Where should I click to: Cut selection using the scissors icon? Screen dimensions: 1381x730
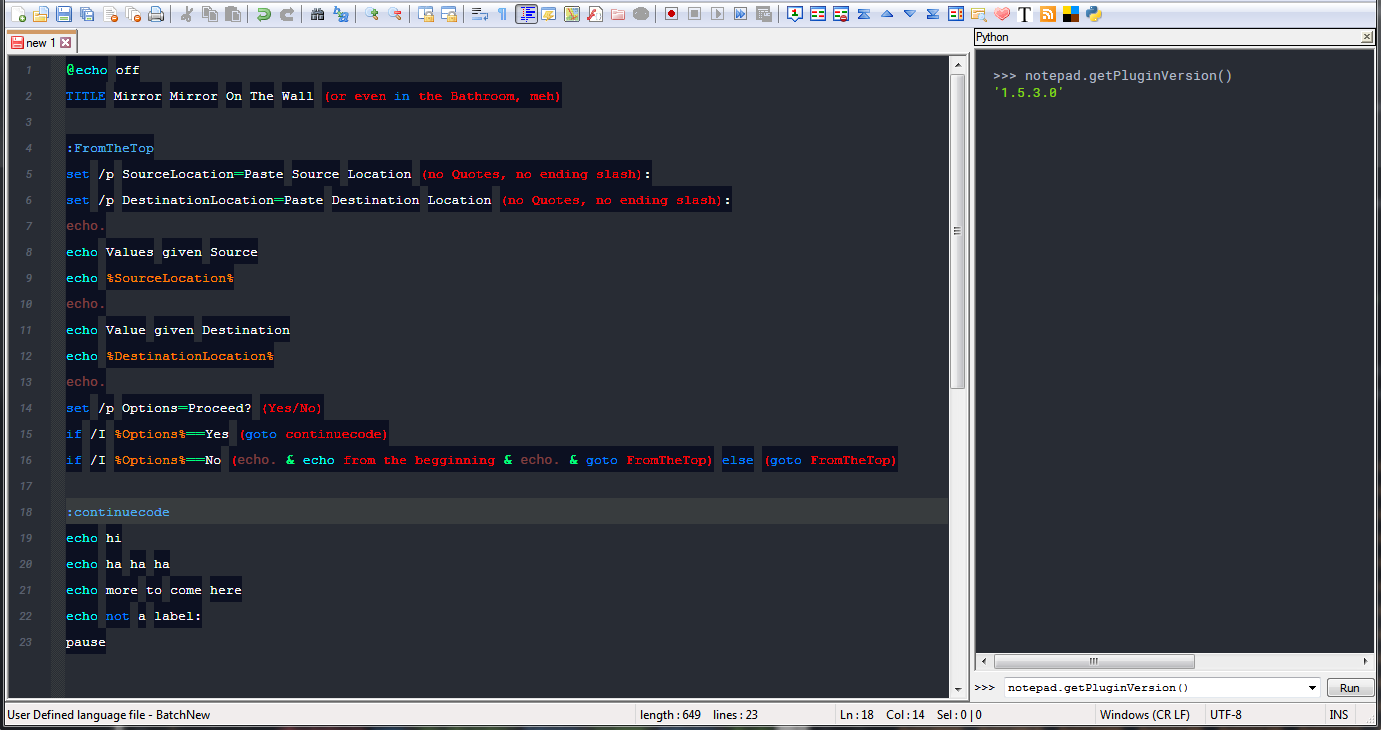(x=186, y=14)
